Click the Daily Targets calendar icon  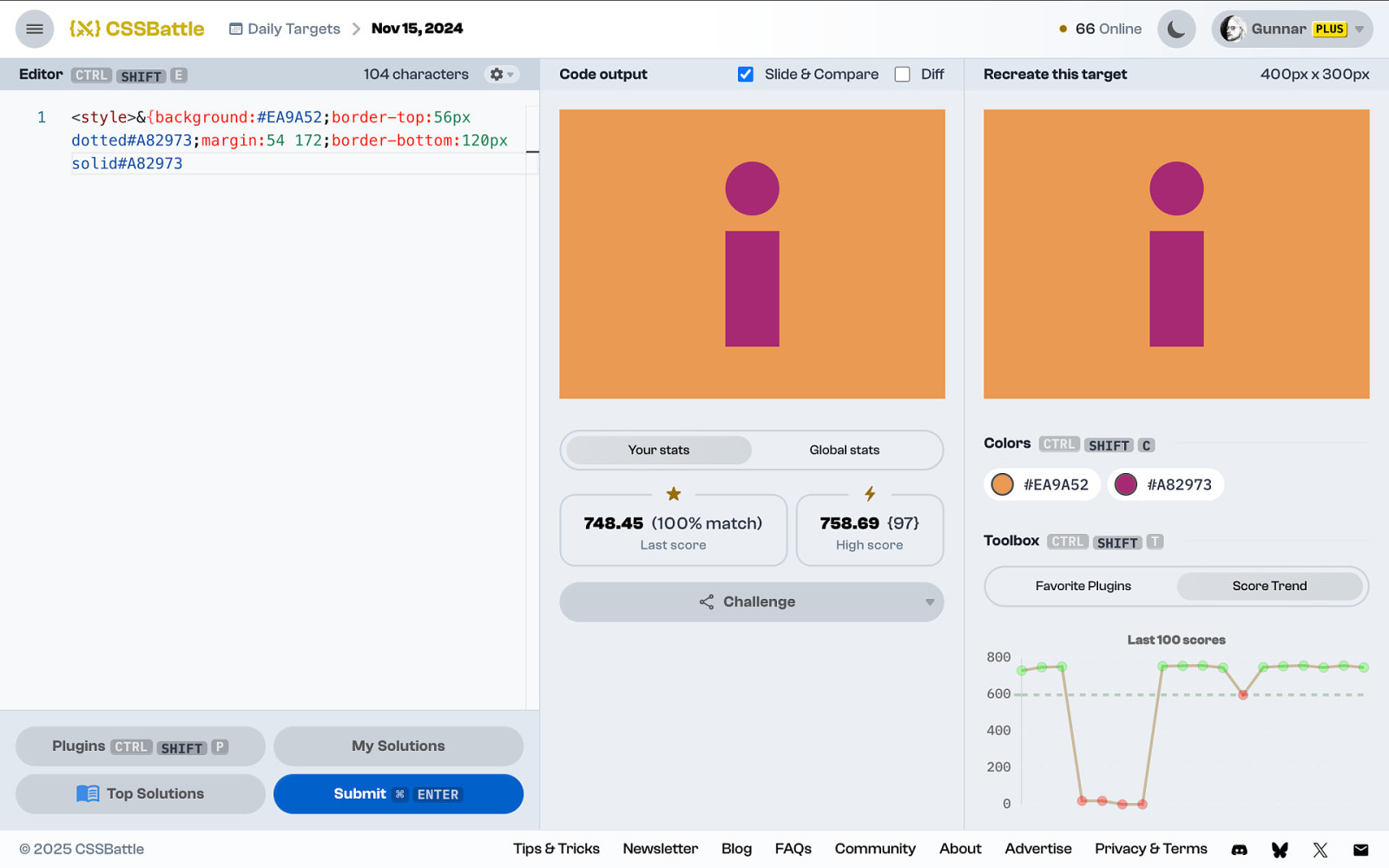(x=235, y=29)
